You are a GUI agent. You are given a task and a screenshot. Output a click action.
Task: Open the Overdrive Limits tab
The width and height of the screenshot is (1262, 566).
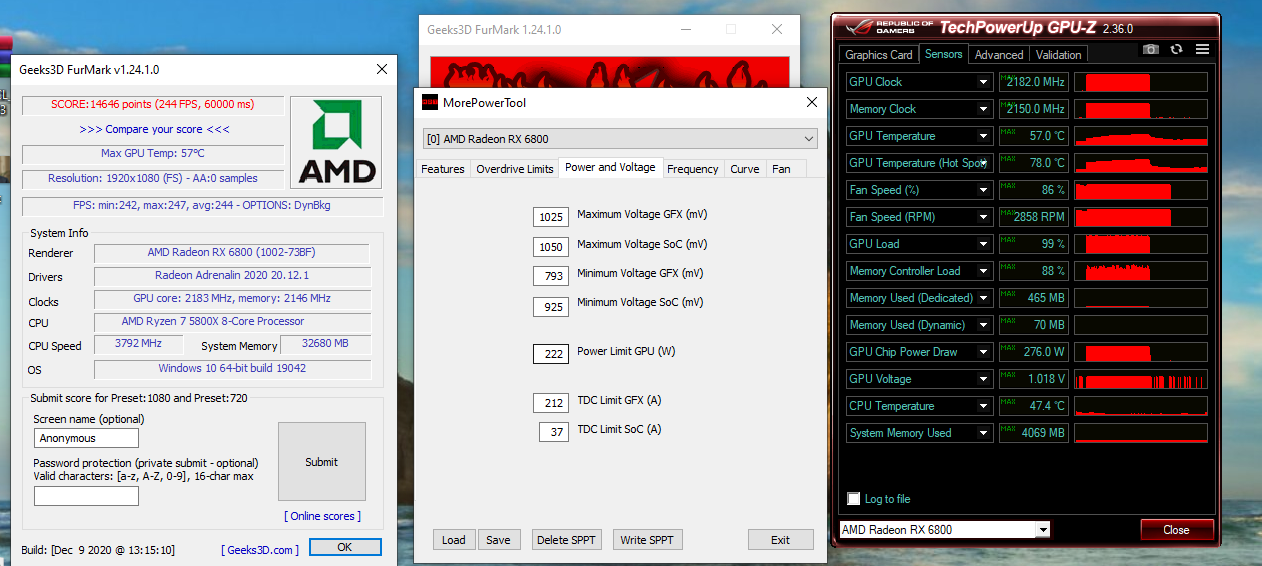point(515,169)
